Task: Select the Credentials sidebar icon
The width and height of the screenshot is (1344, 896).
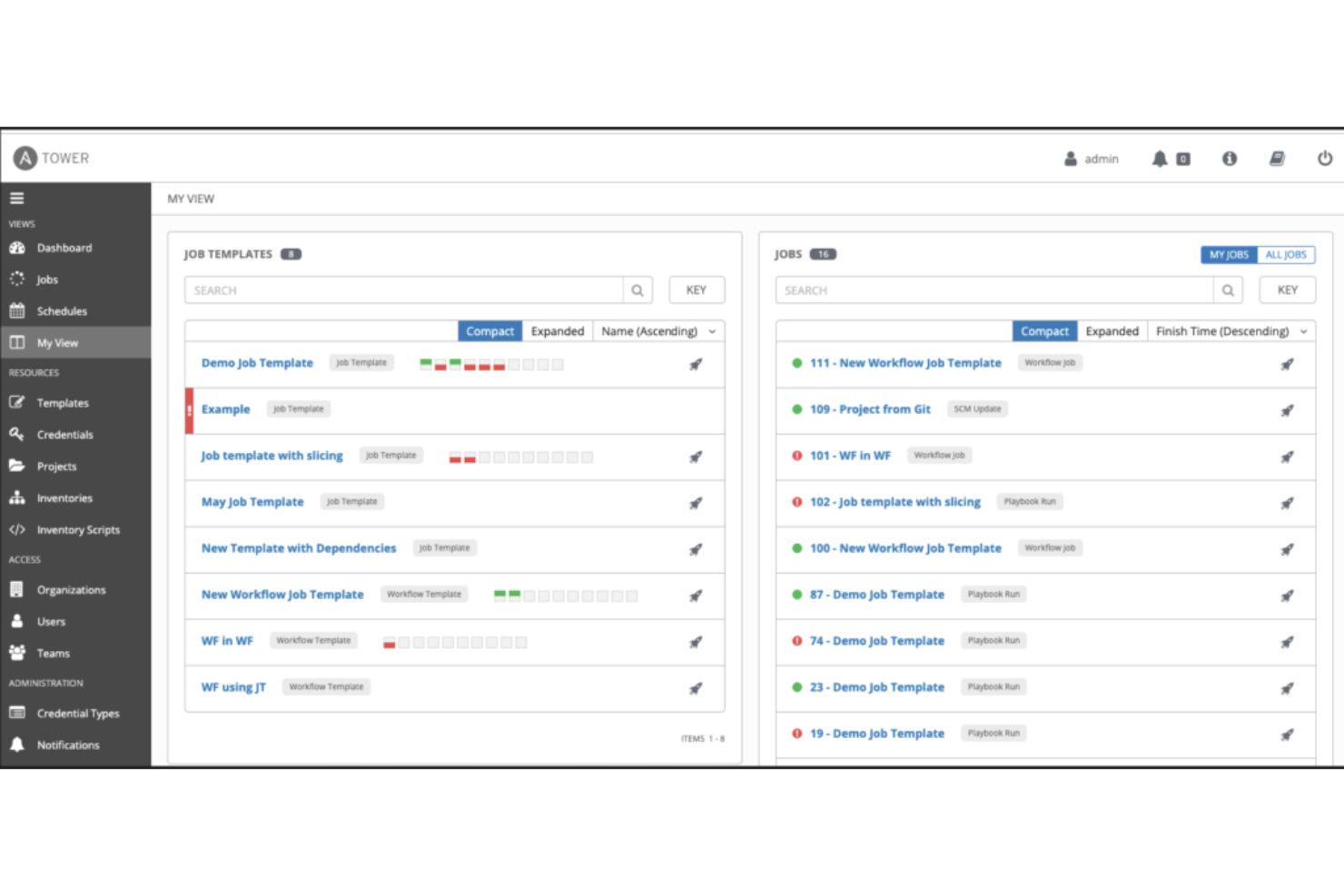Action: click(x=17, y=434)
